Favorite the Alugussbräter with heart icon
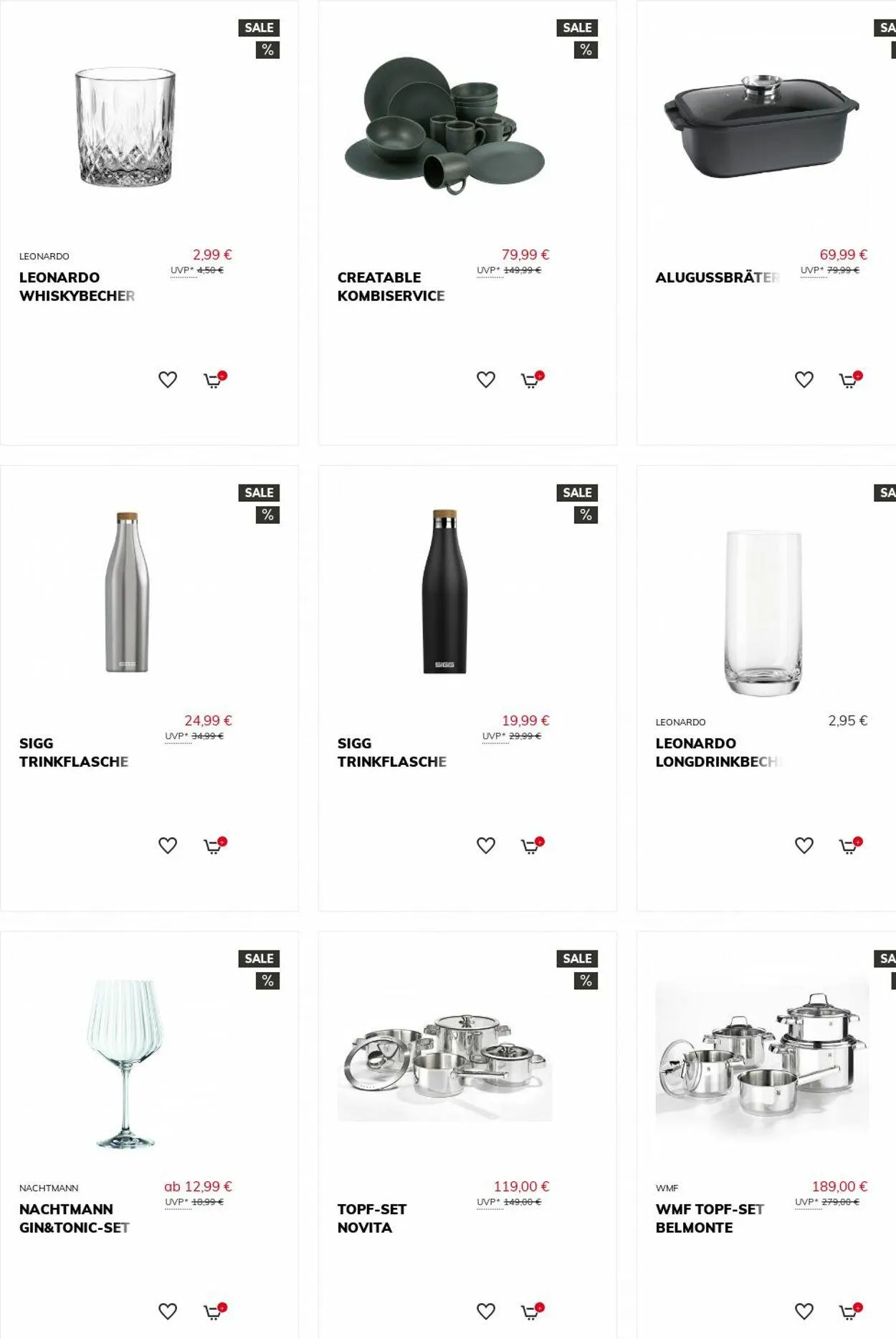 point(804,380)
